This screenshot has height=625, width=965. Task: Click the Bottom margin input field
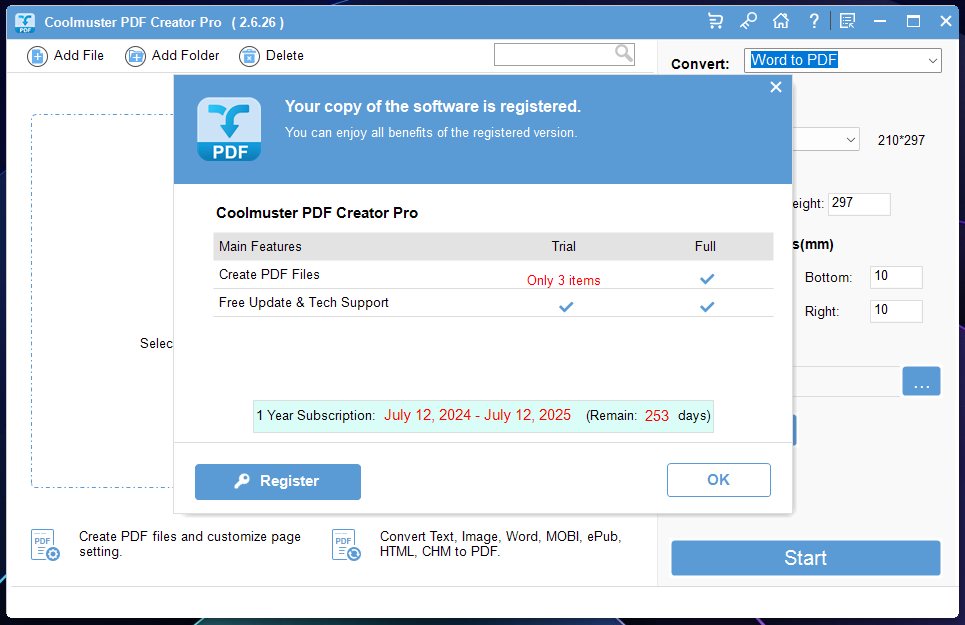[x=895, y=277]
